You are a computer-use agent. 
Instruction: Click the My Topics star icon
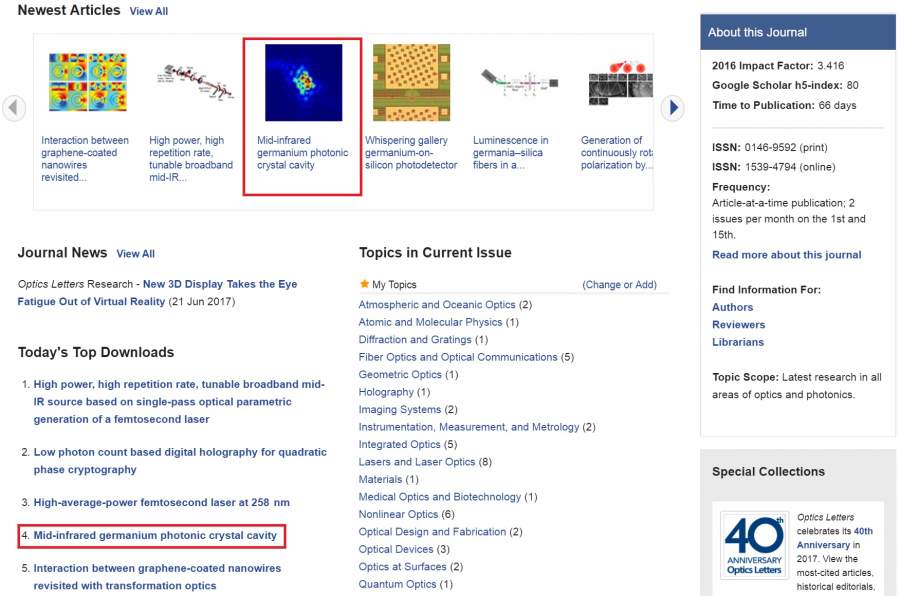tap(364, 284)
